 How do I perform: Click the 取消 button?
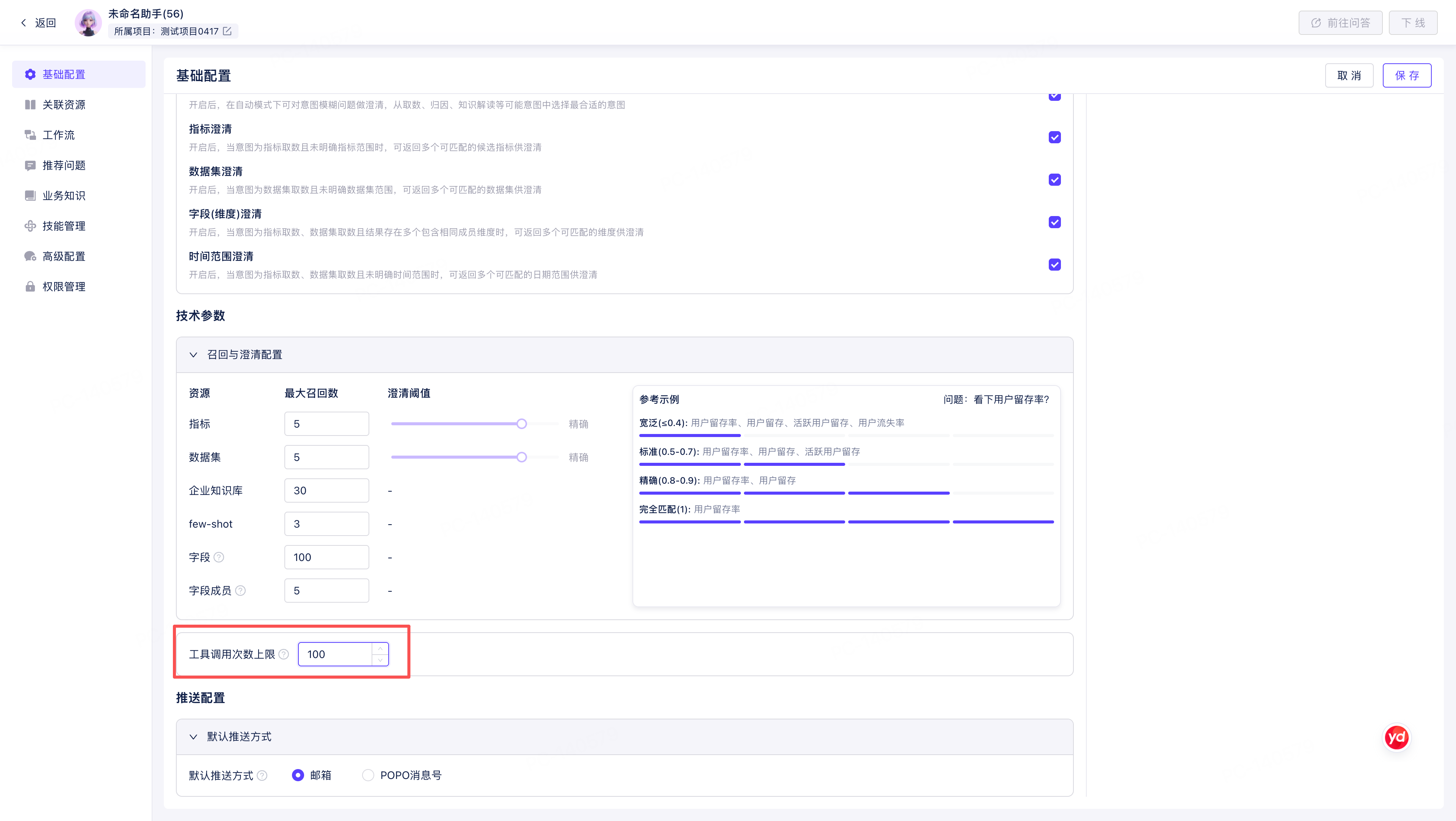[x=1349, y=75]
